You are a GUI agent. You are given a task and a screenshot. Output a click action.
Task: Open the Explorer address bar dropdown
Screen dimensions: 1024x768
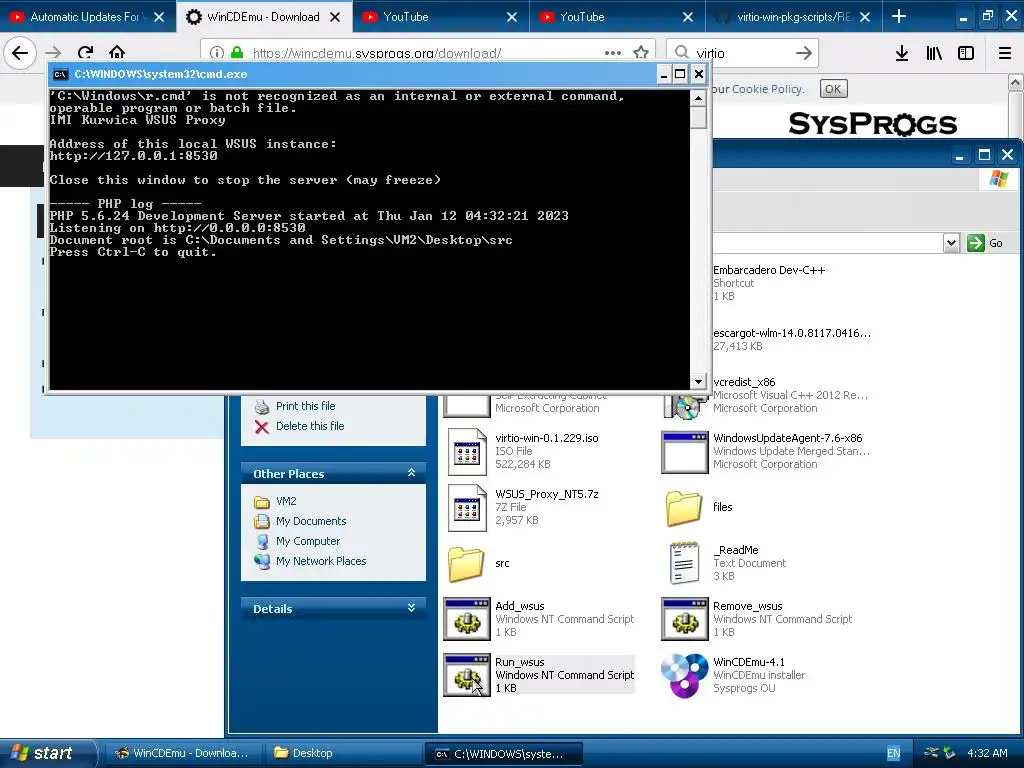tap(952, 243)
